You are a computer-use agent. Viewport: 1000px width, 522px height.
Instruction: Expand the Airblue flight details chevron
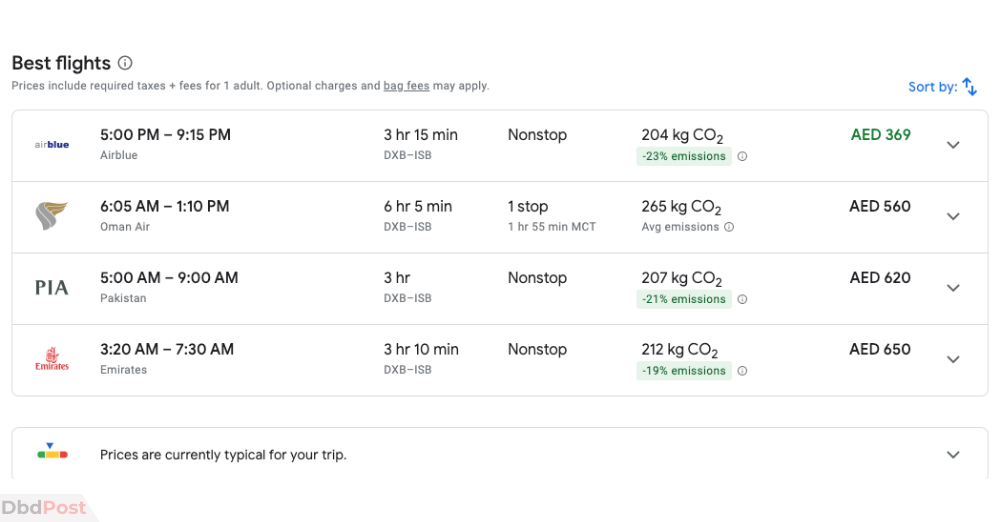953,145
